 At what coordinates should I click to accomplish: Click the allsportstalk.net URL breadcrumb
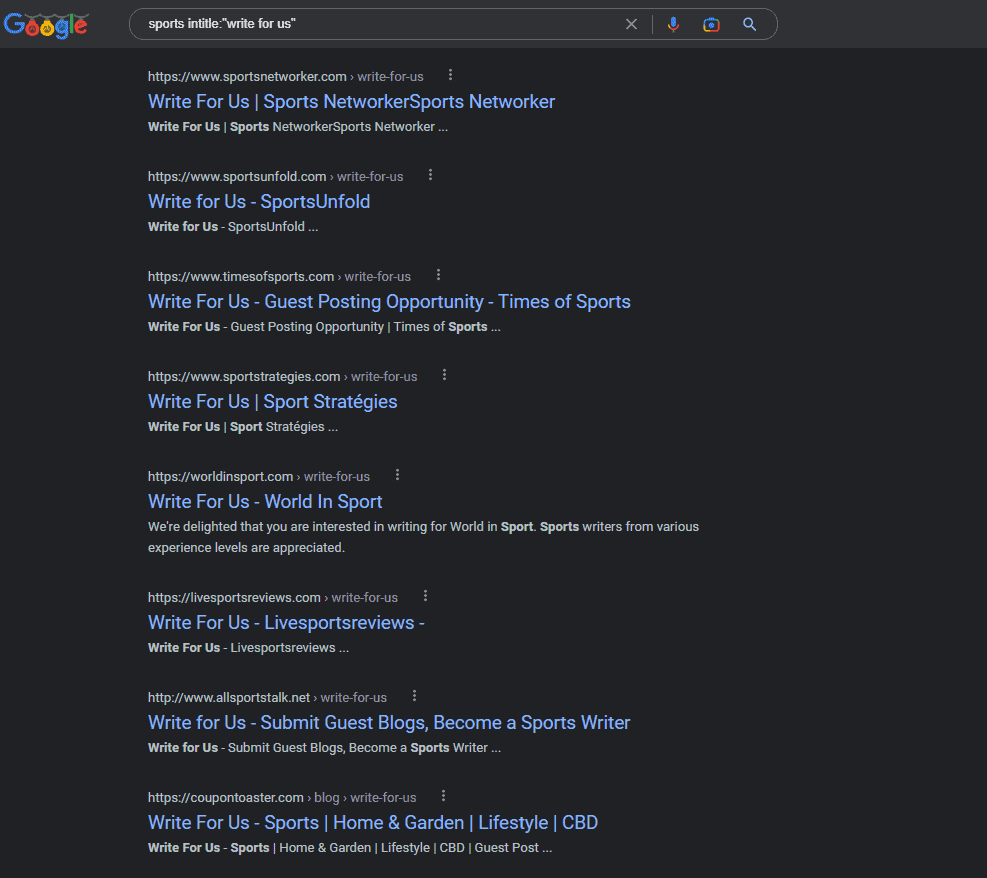pos(268,698)
